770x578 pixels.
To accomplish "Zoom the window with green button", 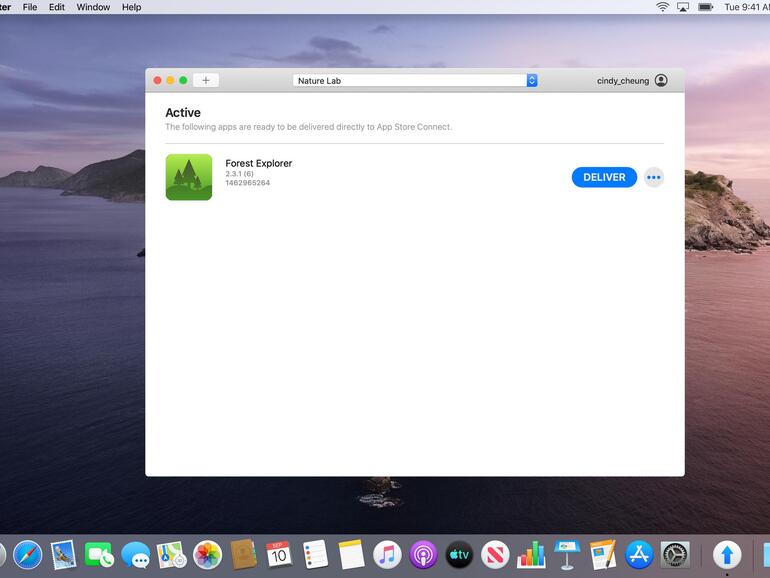I will tap(183, 80).
